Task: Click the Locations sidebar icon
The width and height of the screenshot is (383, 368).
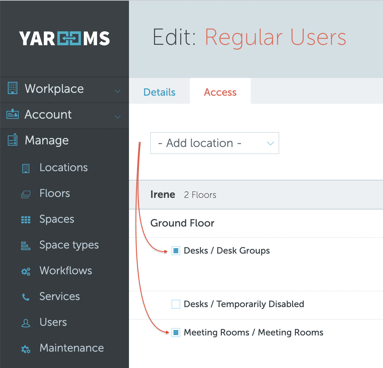Action: click(x=26, y=168)
